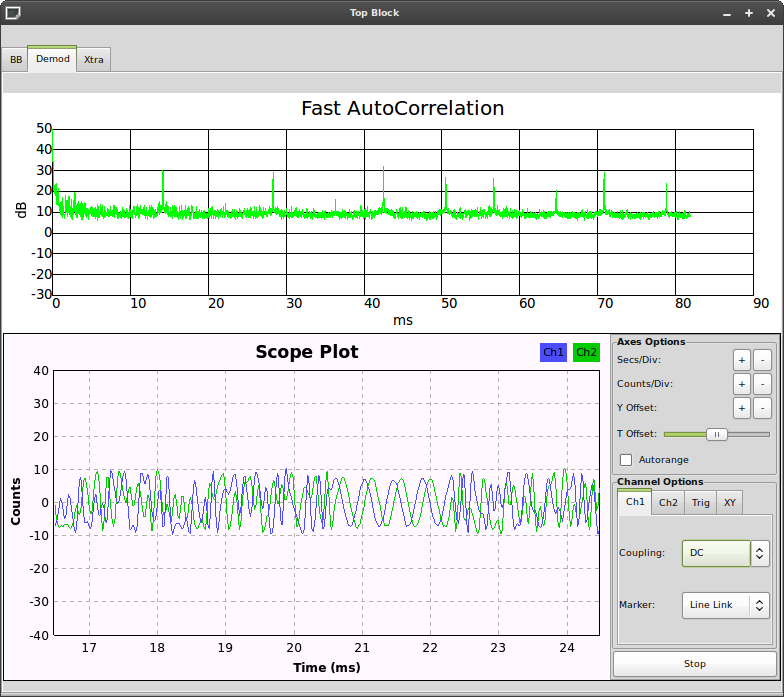This screenshot has height=697, width=784.
Task: Maximize the Top Block window
Action: [x=748, y=13]
